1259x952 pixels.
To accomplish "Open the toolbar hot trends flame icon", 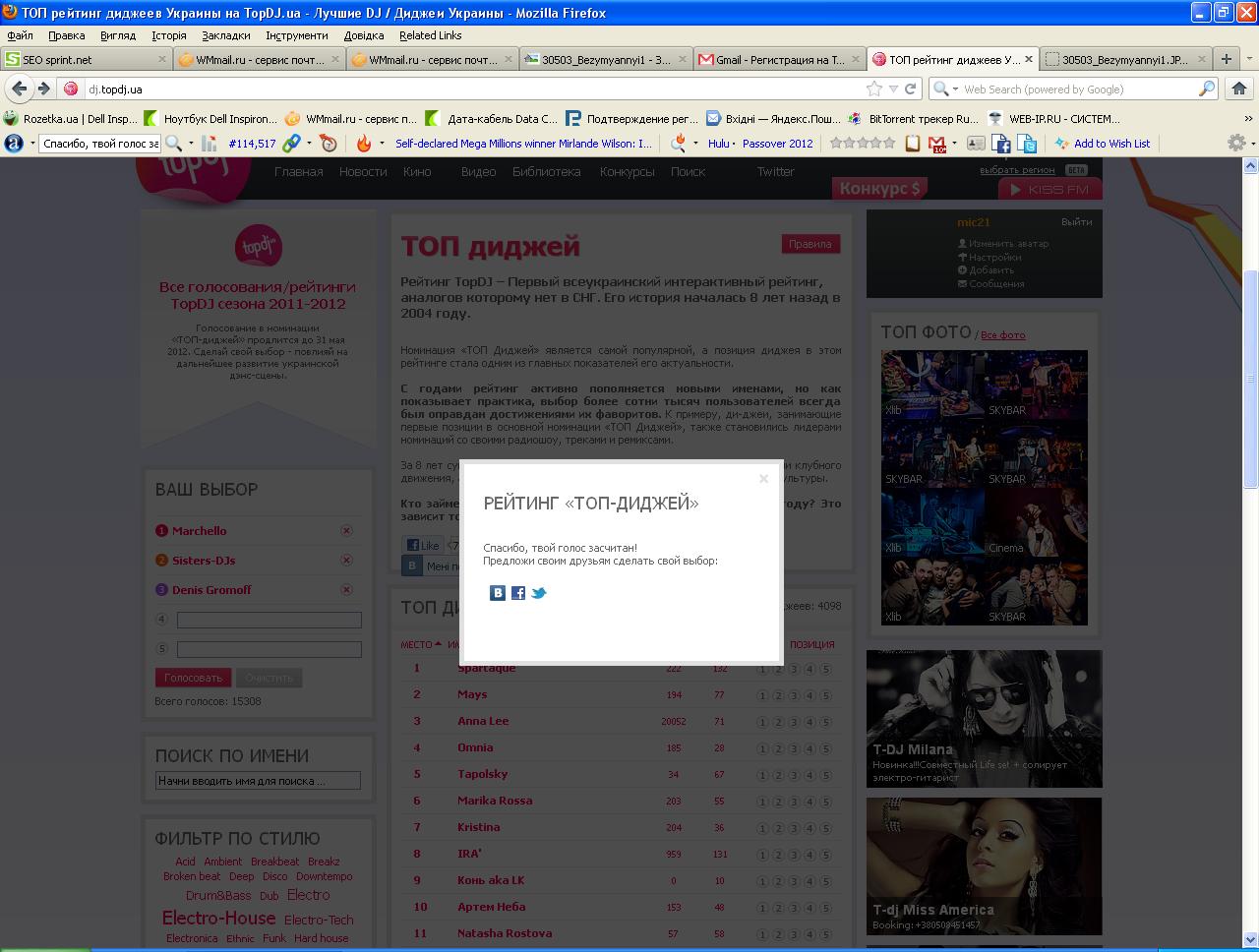I will tap(364, 144).
